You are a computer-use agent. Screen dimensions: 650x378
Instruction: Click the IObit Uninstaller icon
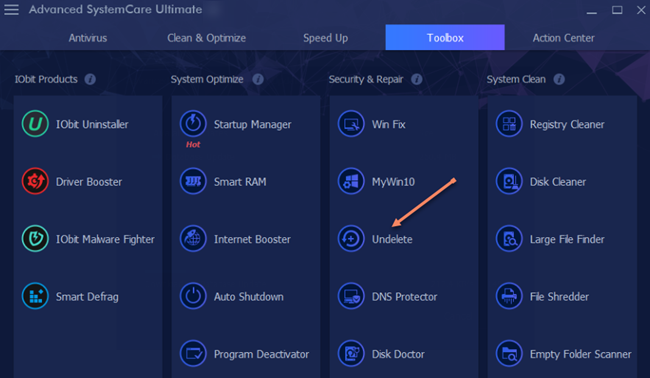point(35,124)
